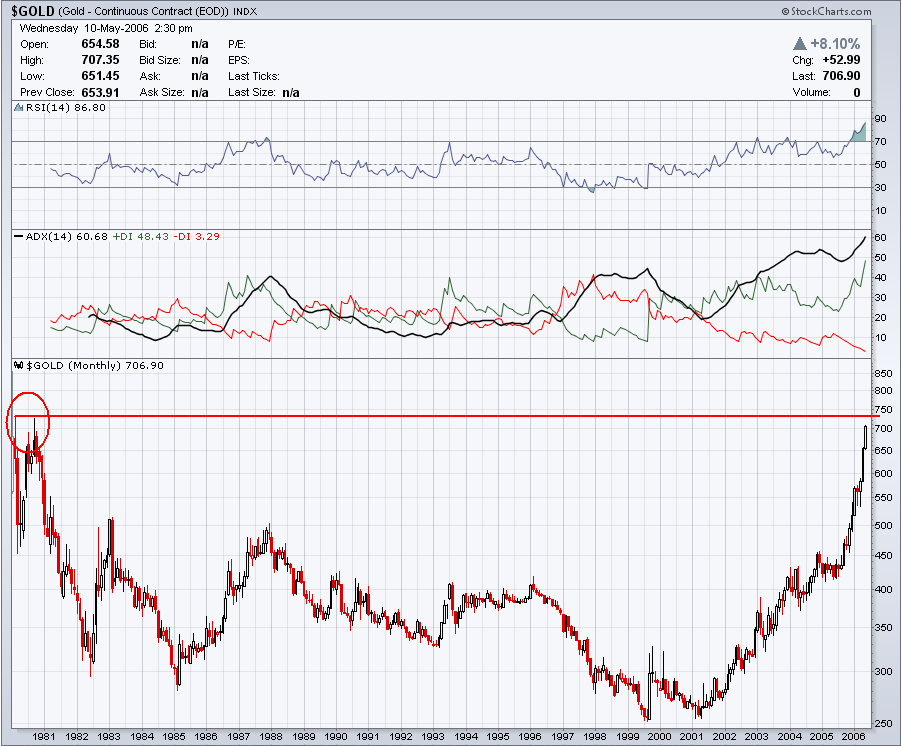Click the latest 2006 candlestick near 700
The image size is (902, 746).
[x=865, y=437]
